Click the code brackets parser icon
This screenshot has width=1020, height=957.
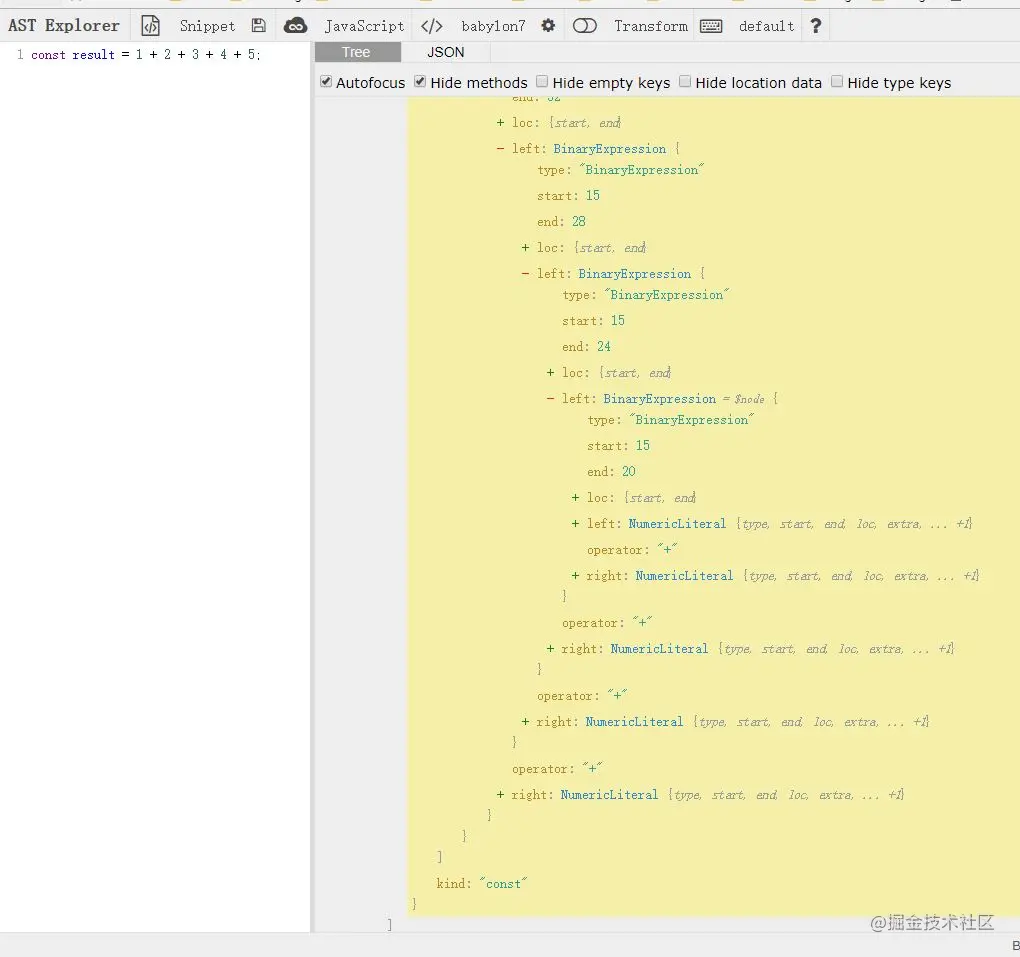click(x=432, y=26)
